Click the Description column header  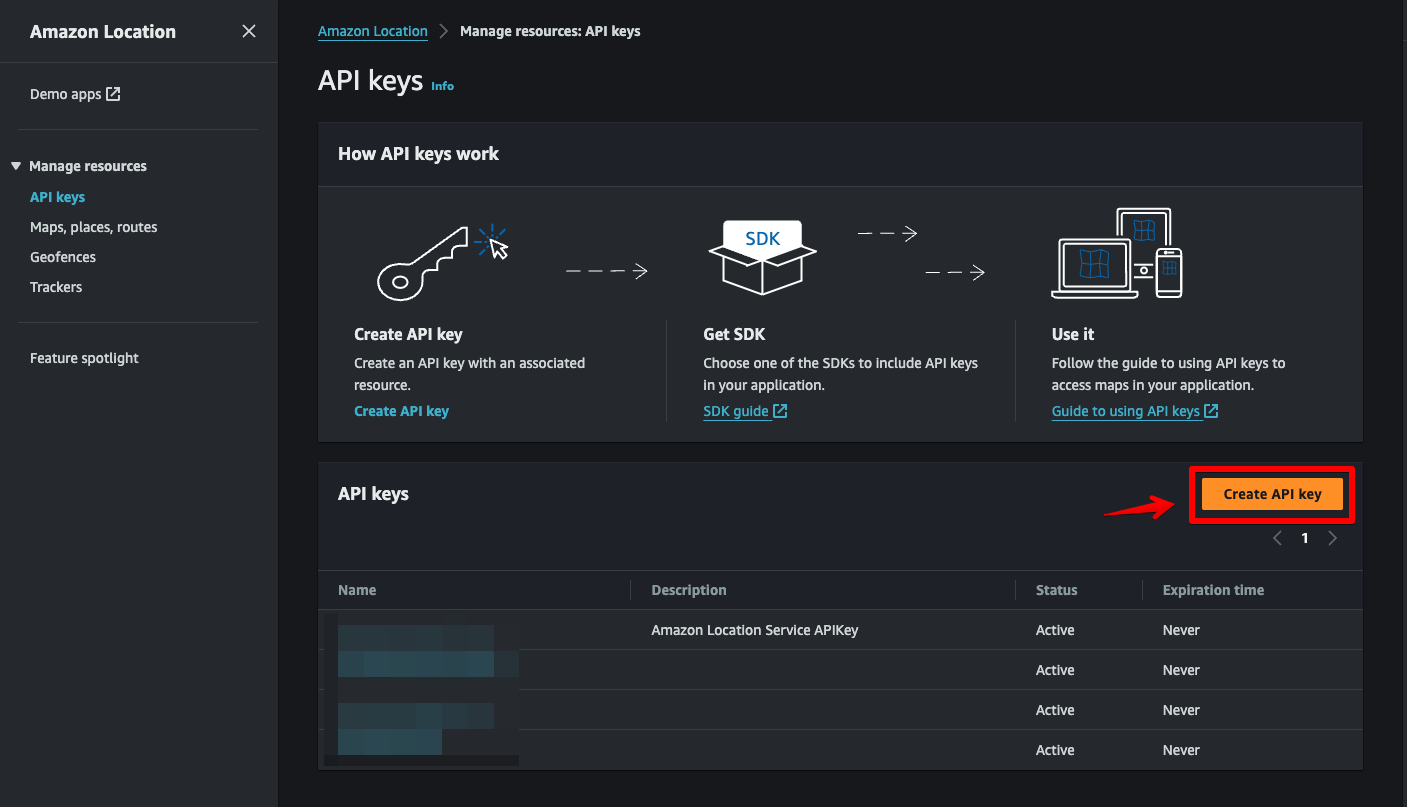[x=688, y=590]
